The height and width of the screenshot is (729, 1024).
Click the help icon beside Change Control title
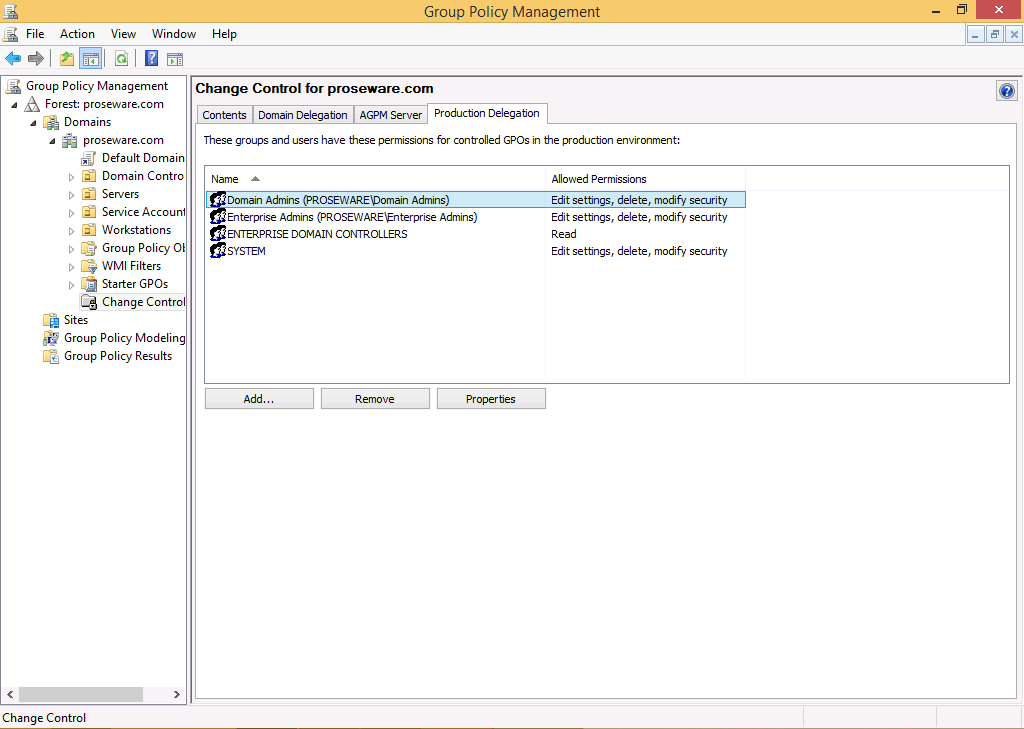tap(1006, 91)
